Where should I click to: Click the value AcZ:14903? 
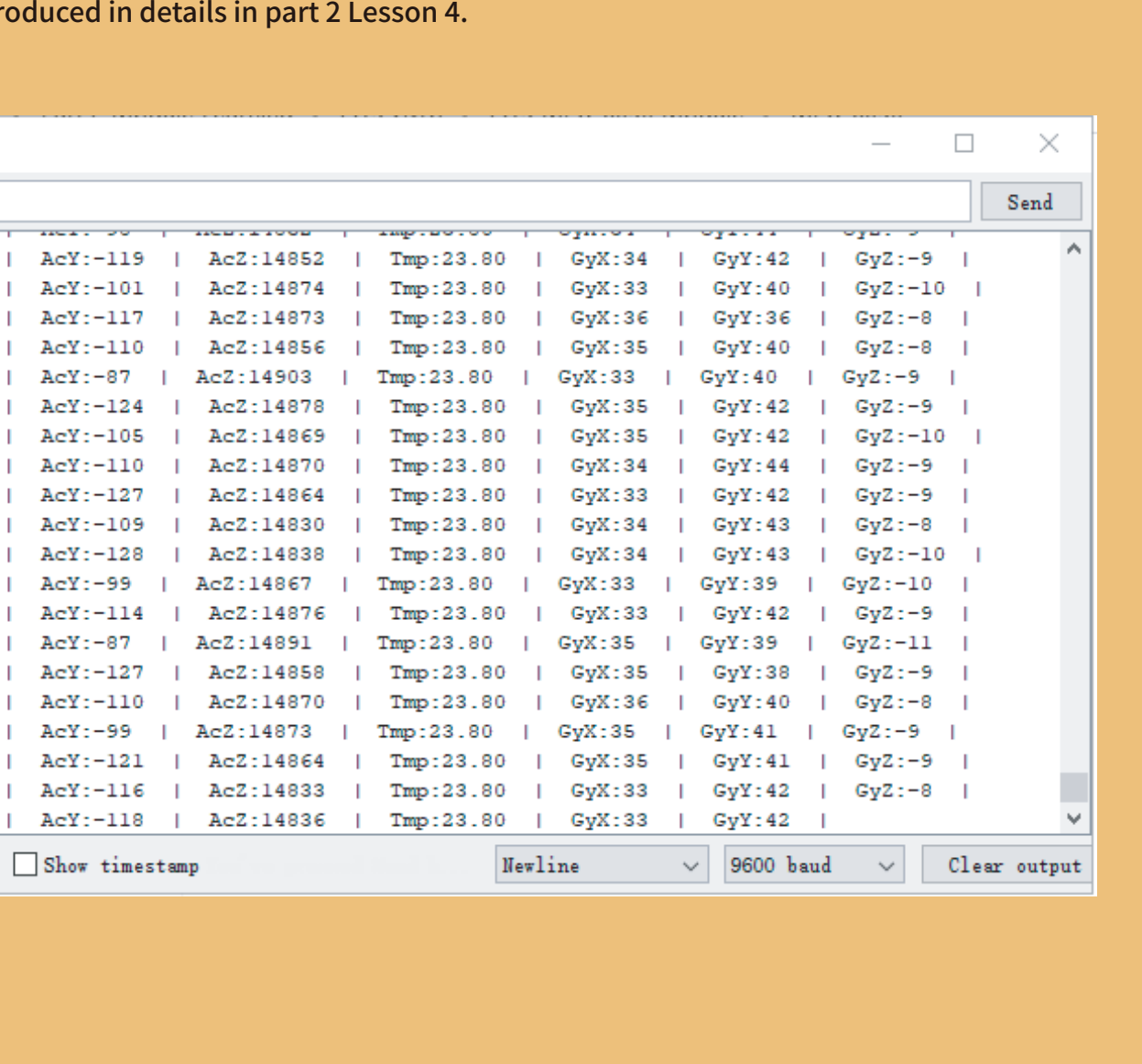(254, 377)
